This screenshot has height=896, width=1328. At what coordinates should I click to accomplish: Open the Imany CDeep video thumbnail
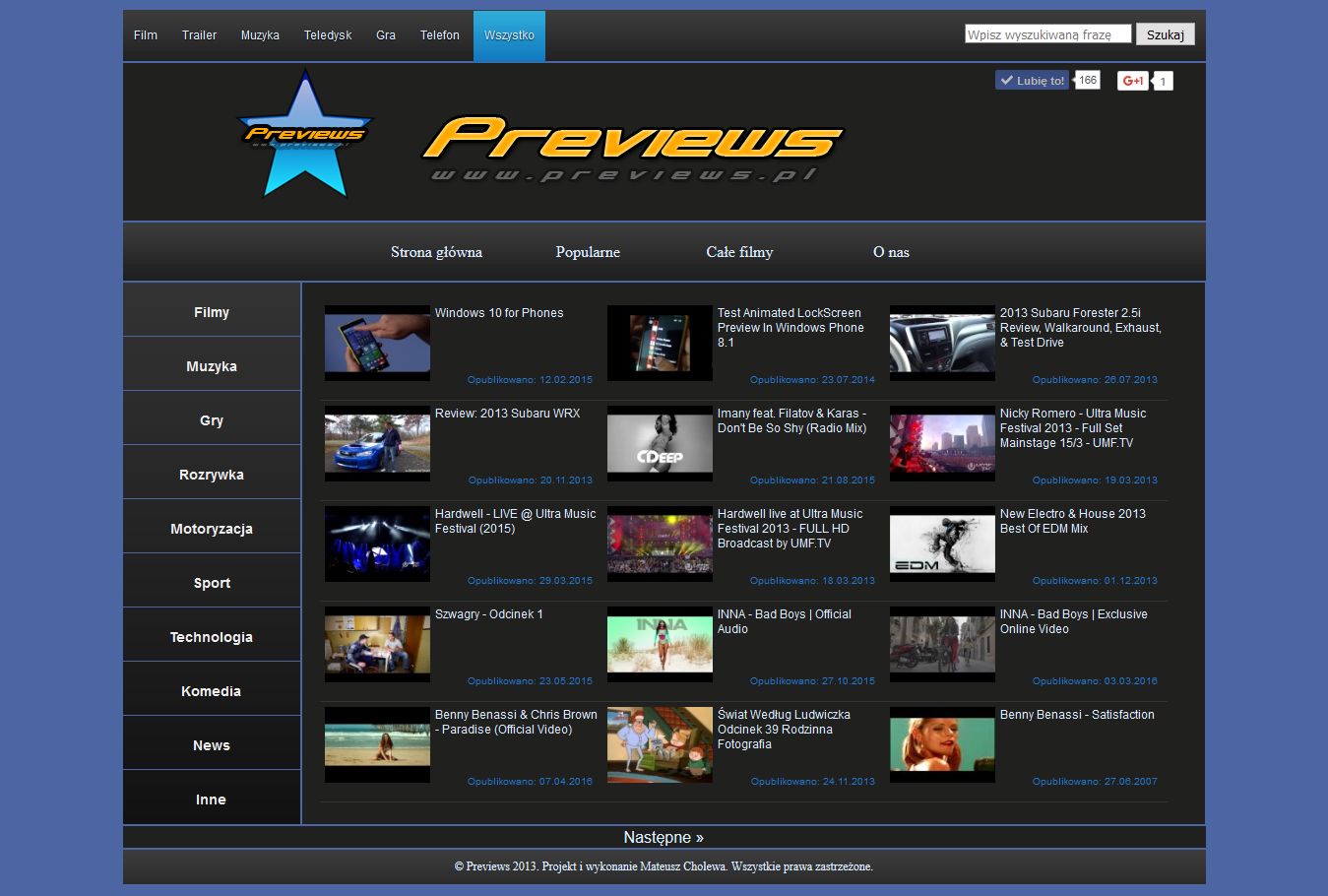point(660,443)
